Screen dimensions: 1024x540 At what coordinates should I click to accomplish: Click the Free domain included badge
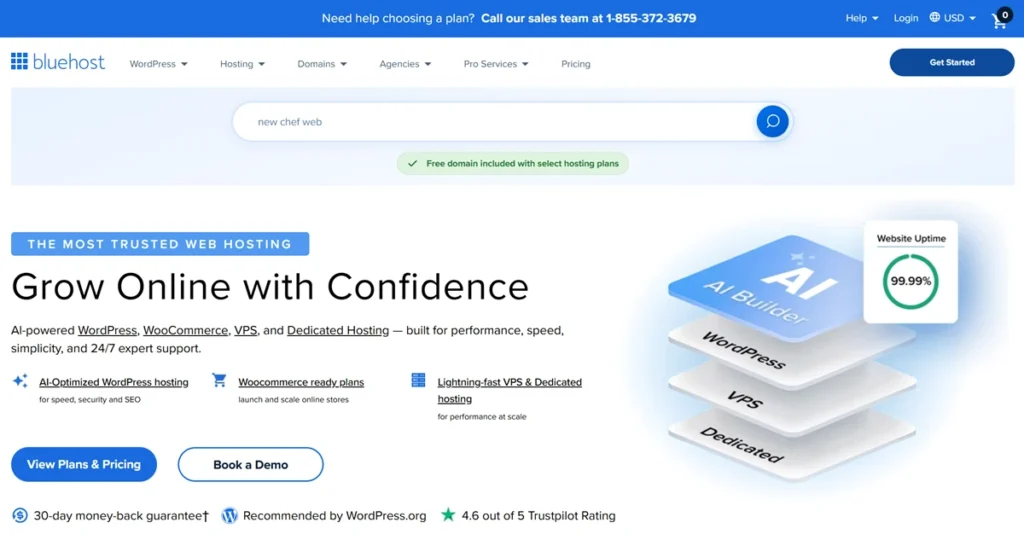pos(513,164)
